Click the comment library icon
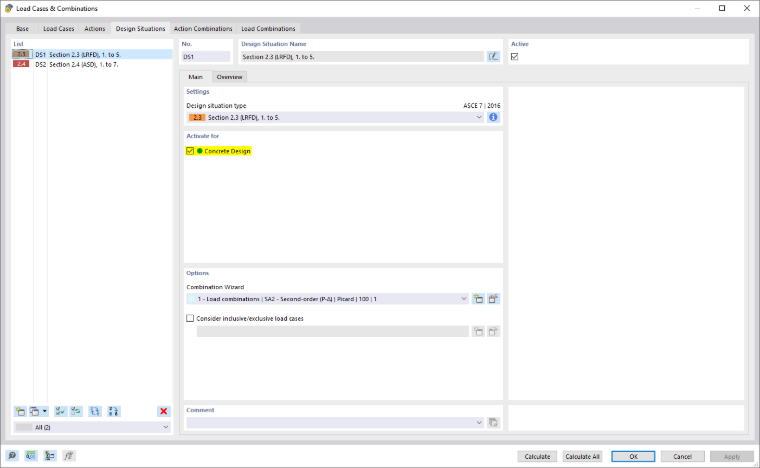Screen dimensions: 760x468 (493, 422)
